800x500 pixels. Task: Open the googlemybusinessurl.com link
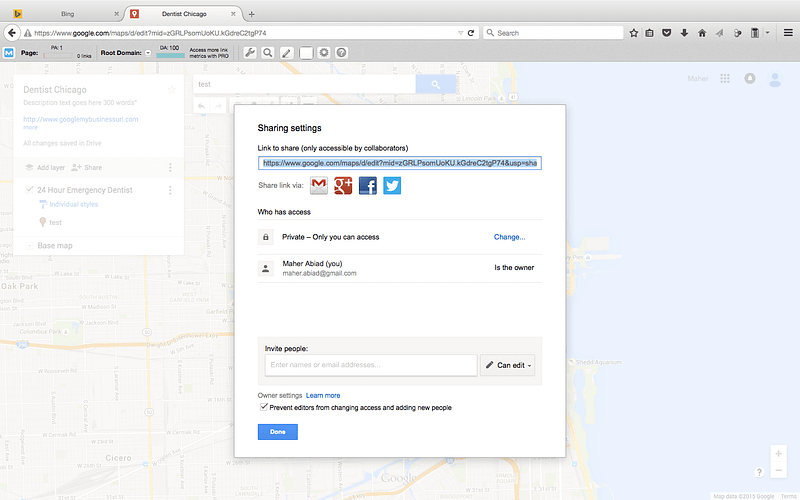click(81, 119)
